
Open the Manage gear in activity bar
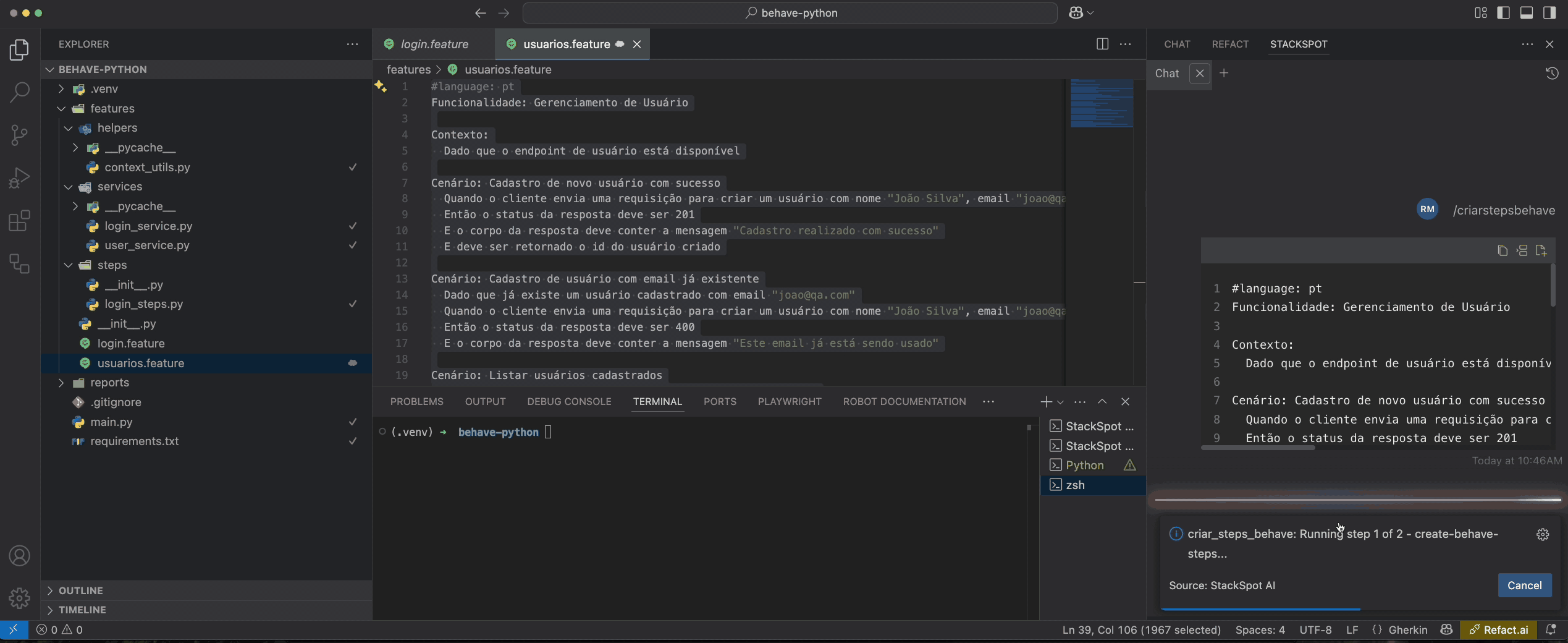point(19,598)
